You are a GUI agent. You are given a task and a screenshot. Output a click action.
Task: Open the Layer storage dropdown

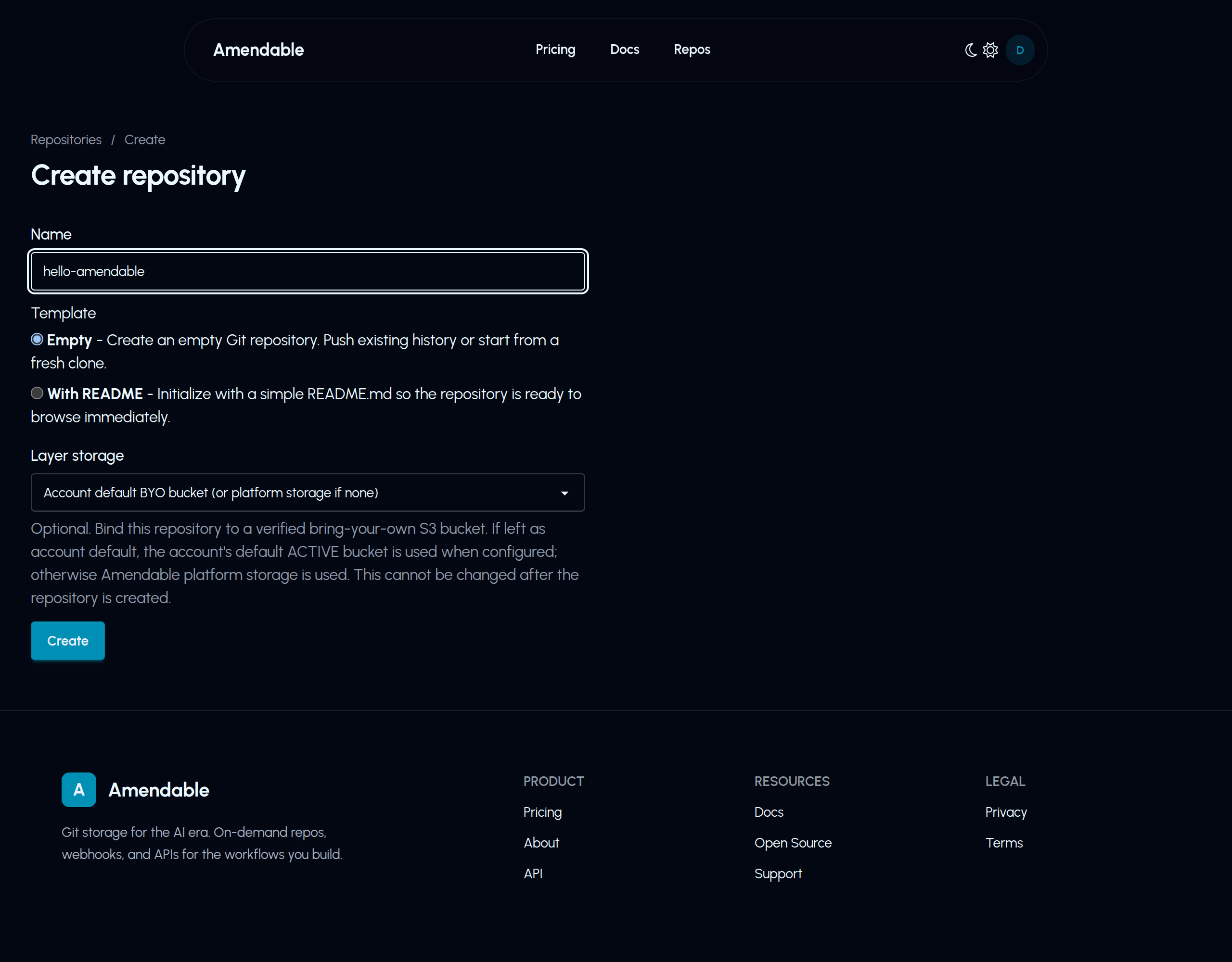pos(308,492)
